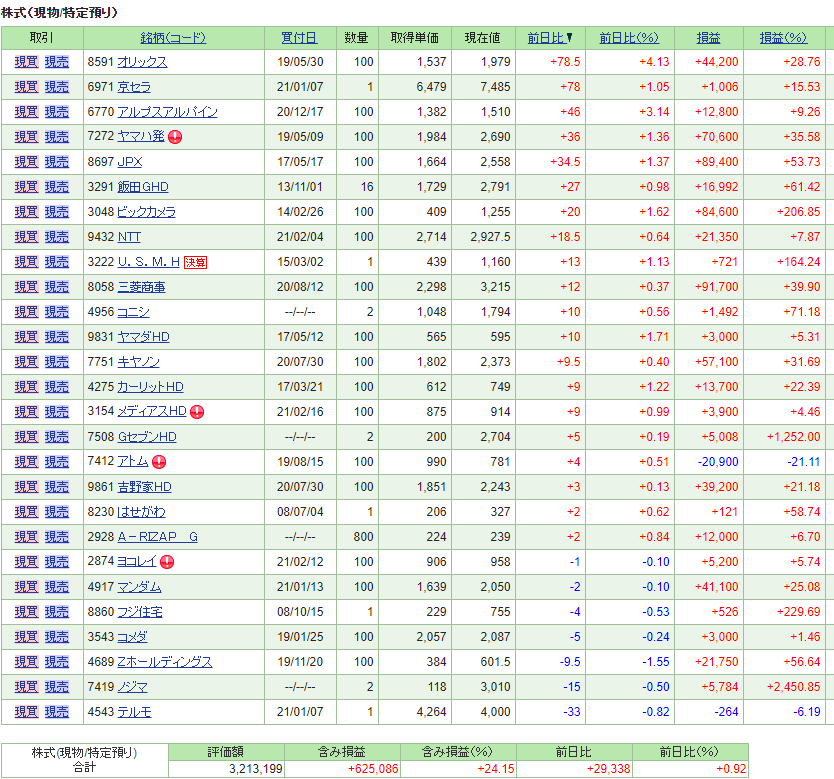Open the コメダ stock link

click(x=132, y=637)
